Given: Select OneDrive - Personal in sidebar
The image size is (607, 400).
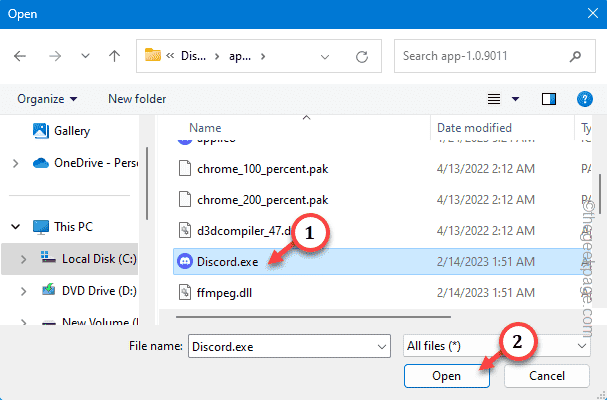Looking at the screenshot, I should click(96, 163).
